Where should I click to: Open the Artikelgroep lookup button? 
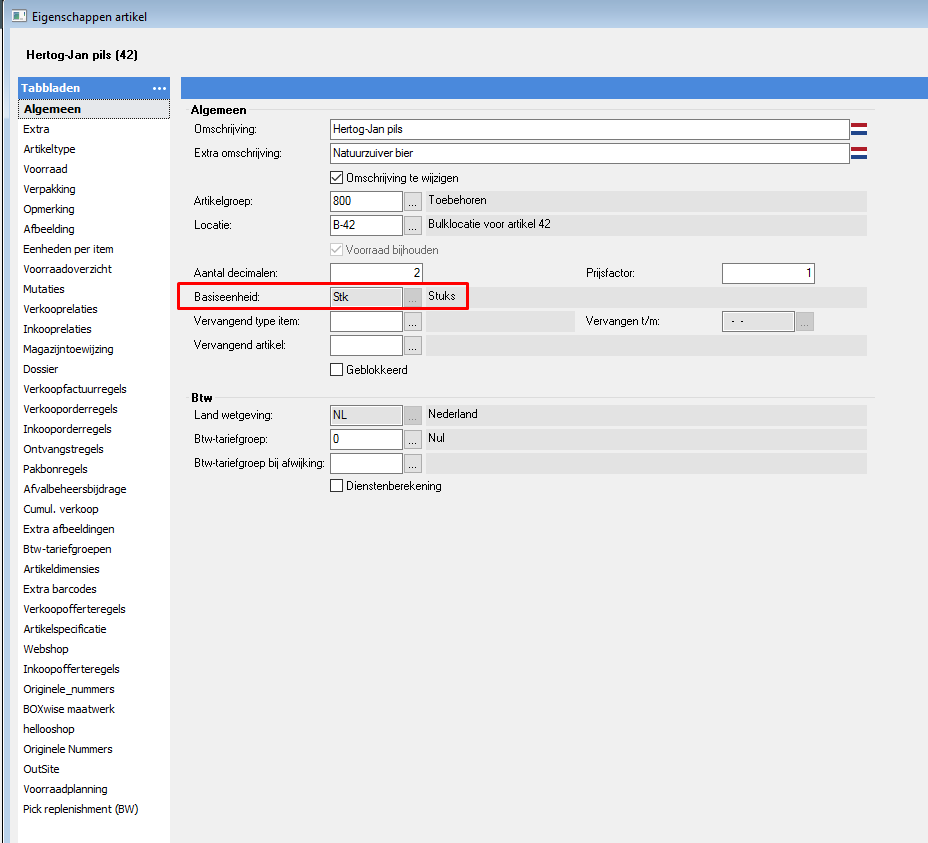tap(413, 201)
